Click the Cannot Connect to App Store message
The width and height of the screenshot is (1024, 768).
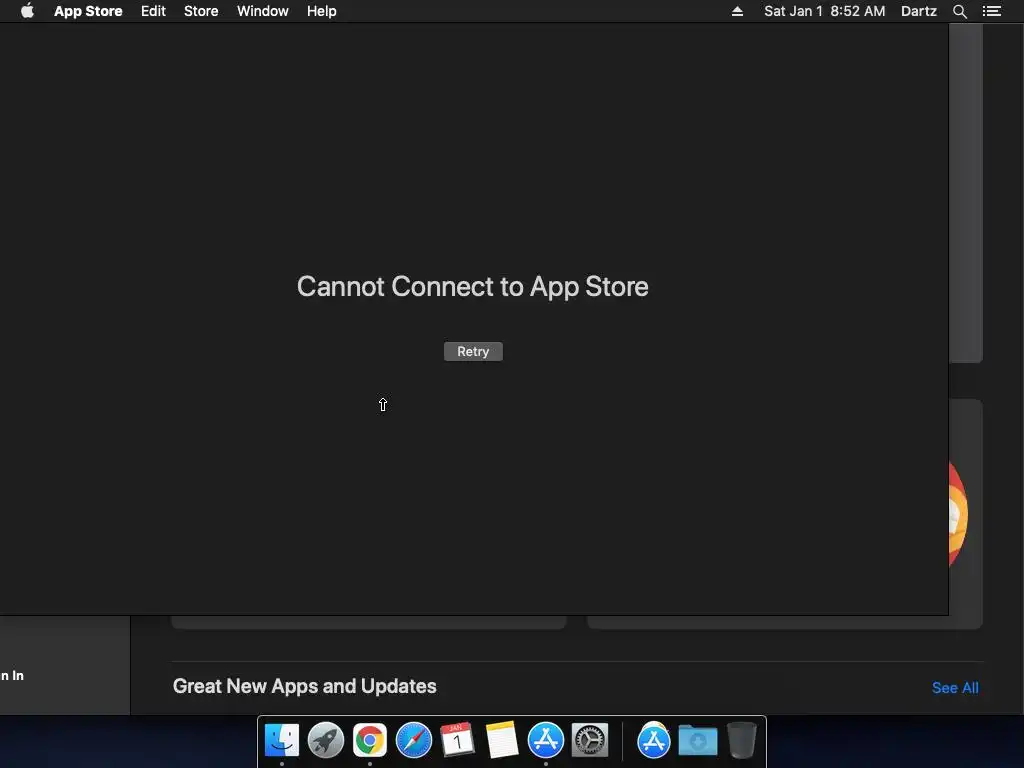click(473, 287)
